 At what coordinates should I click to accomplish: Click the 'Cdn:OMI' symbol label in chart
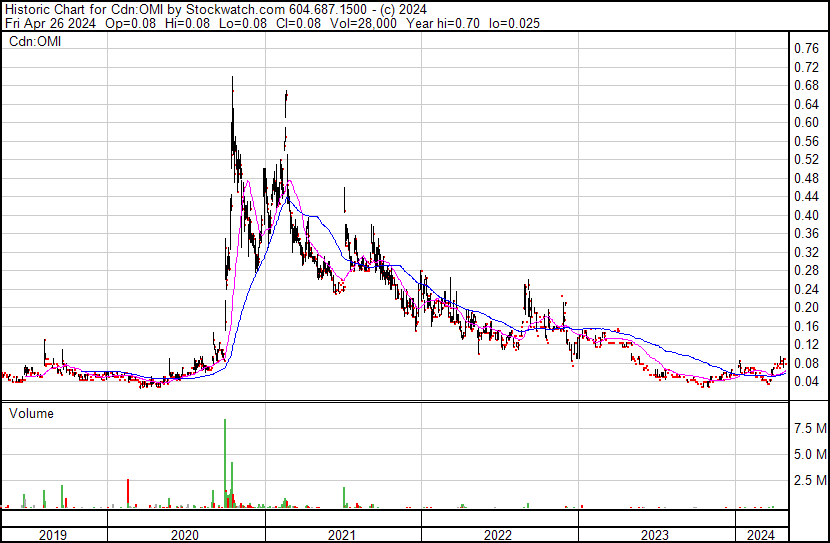coord(34,41)
